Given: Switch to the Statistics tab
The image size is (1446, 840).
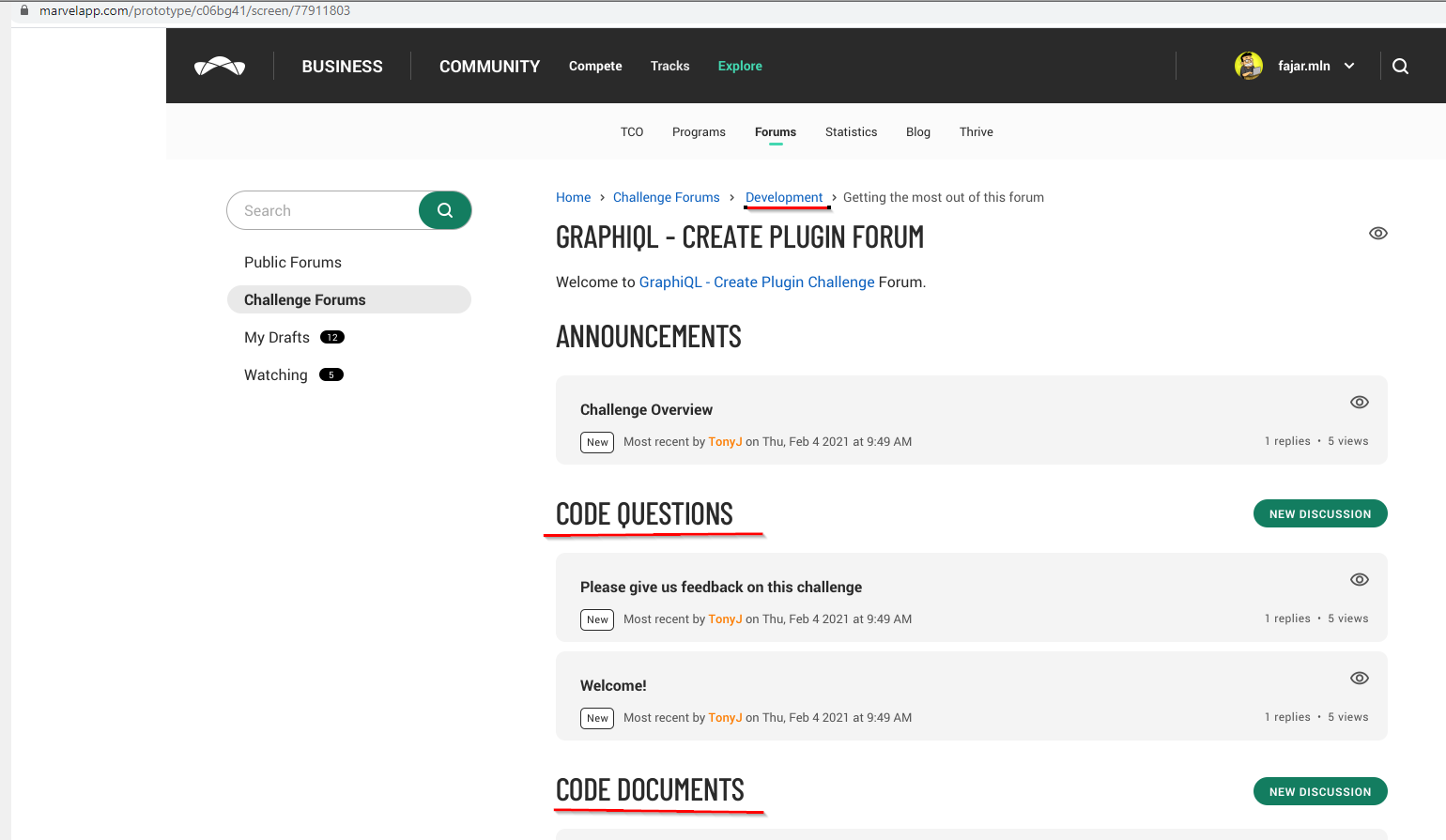Looking at the screenshot, I should tap(851, 132).
